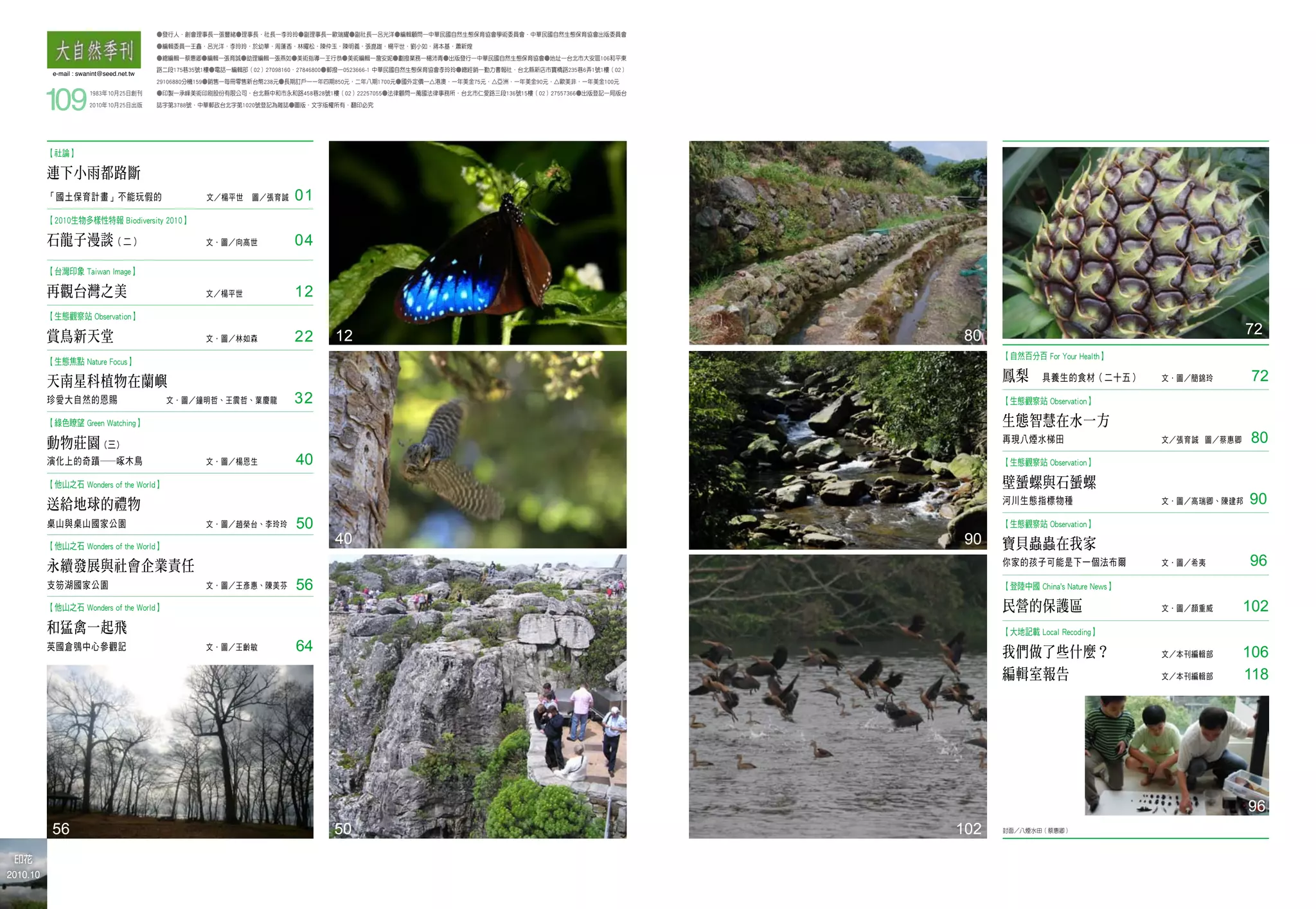Click the pineapple photo numbered 72
The height and width of the screenshot is (909, 1316).
click(1135, 242)
